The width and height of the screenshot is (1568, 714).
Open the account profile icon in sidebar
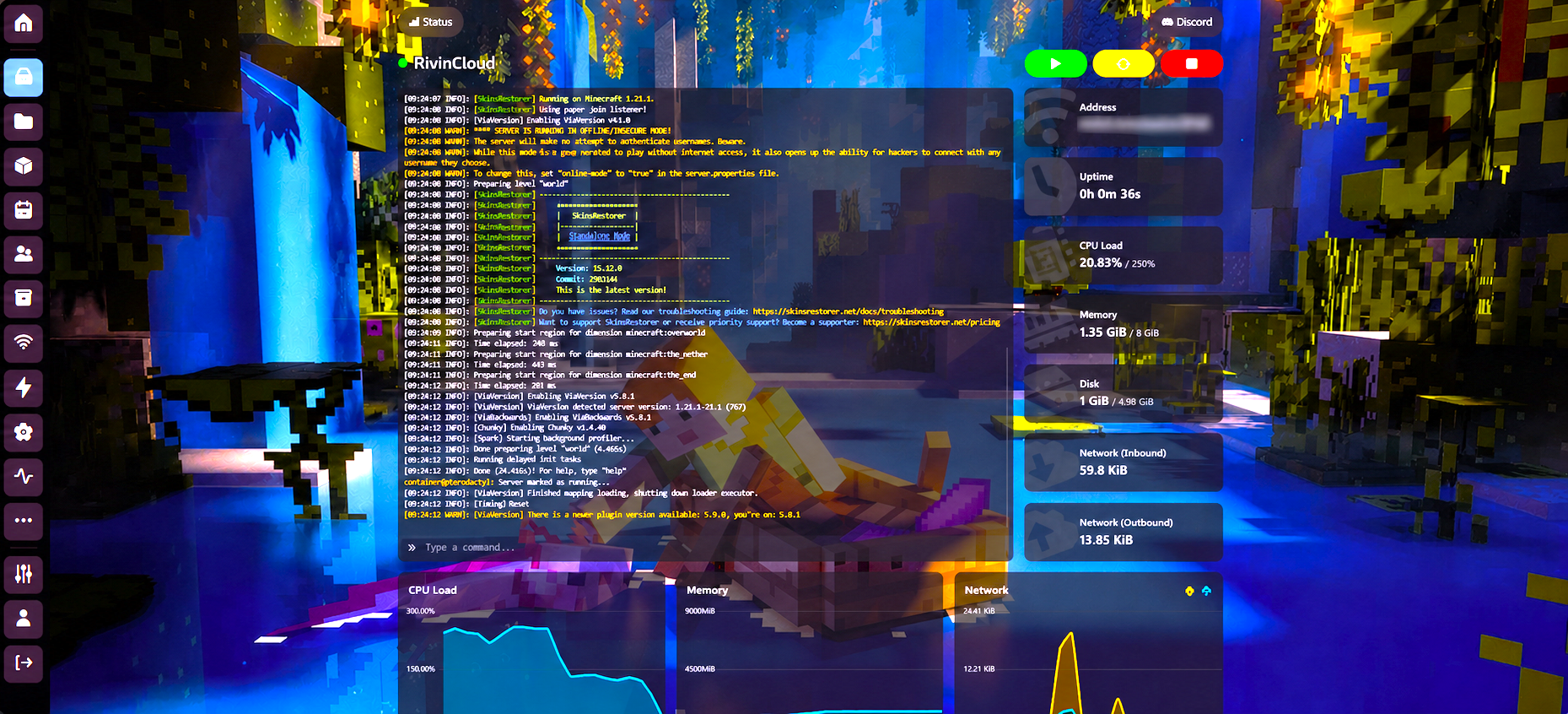tap(24, 619)
